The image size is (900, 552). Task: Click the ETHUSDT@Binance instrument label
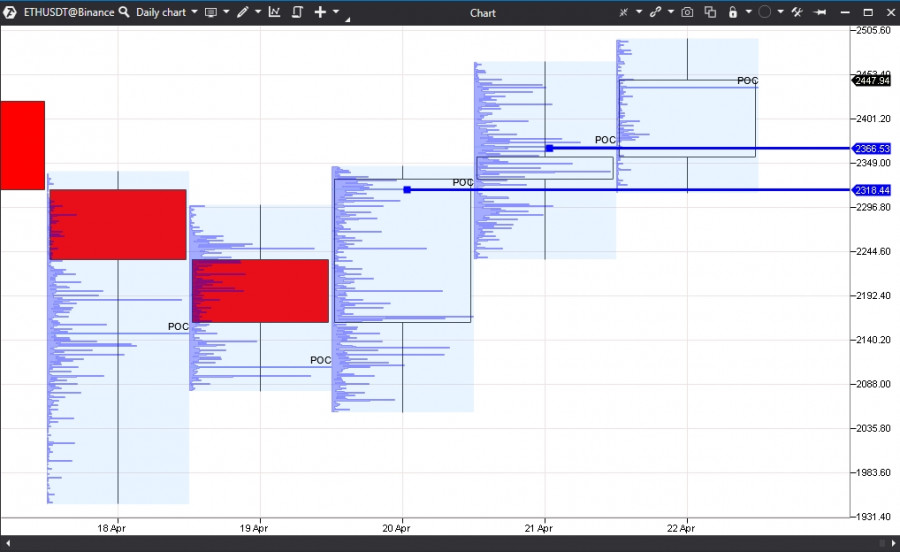point(69,12)
